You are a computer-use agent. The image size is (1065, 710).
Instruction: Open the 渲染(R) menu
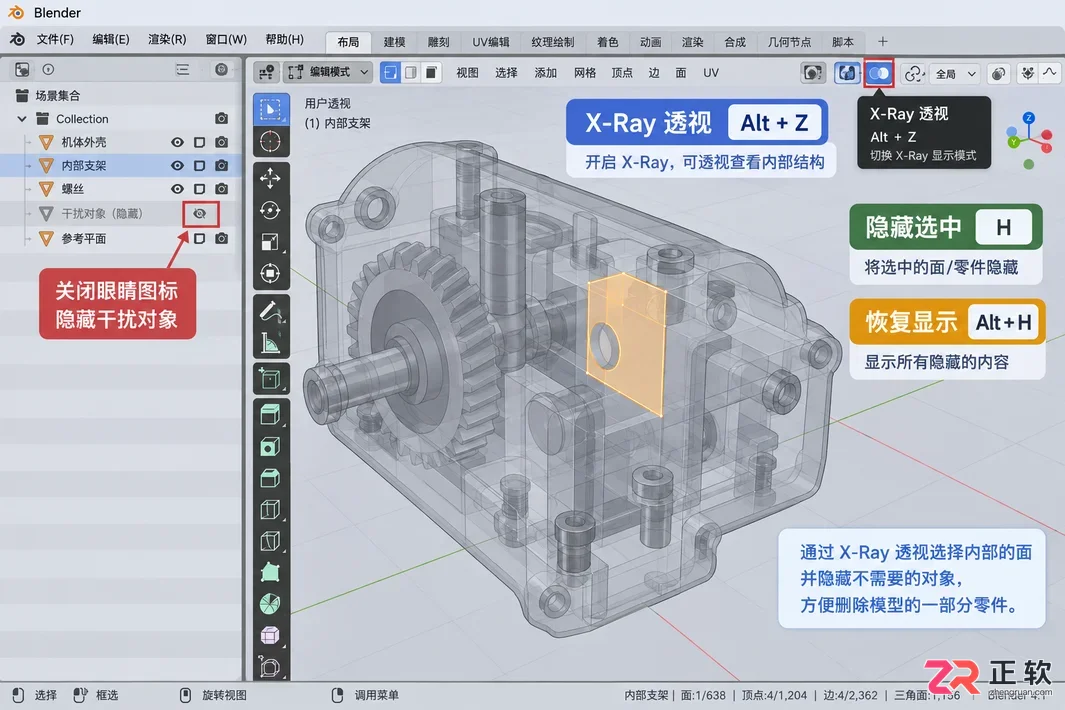pos(167,39)
